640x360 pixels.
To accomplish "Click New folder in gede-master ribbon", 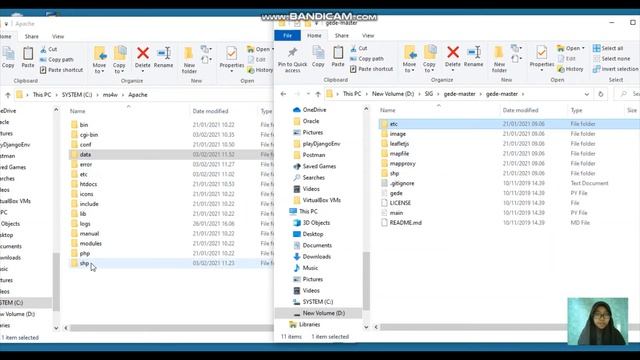I will point(499,59).
